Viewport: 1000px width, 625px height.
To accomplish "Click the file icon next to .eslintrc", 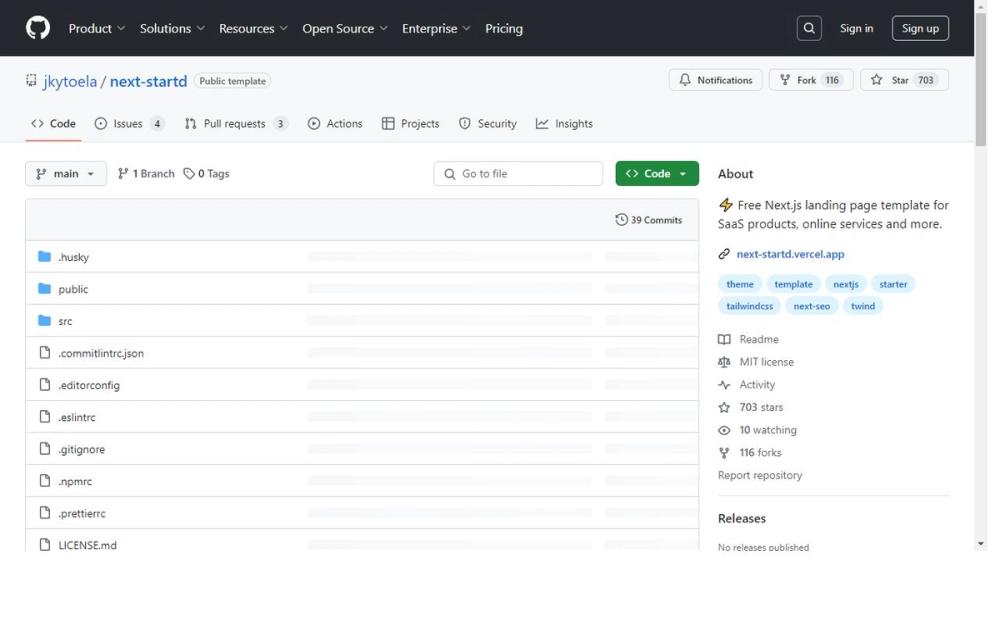I will tap(45, 416).
